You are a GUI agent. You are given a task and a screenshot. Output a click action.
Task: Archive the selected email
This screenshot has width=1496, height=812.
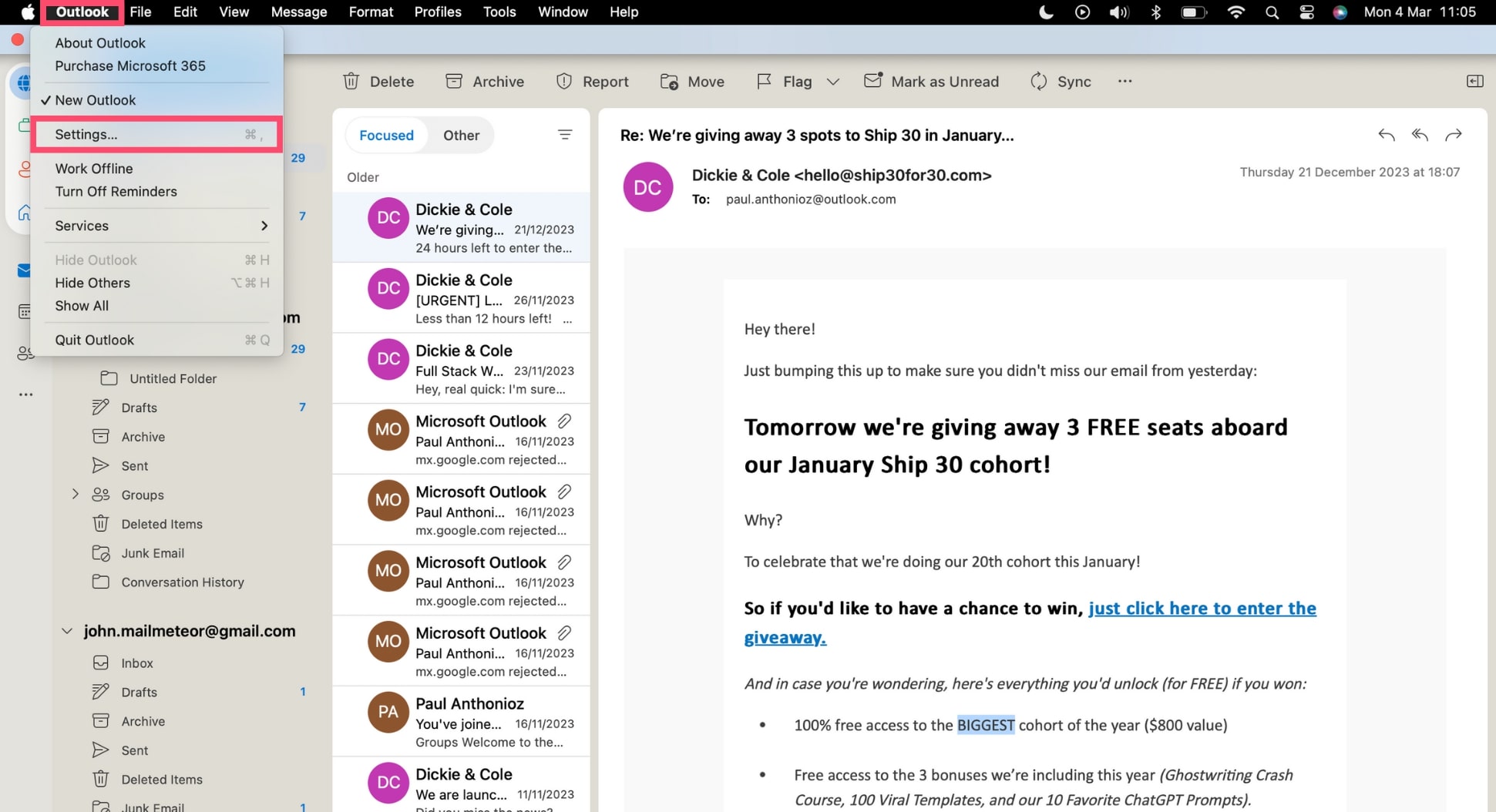tap(484, 82)
